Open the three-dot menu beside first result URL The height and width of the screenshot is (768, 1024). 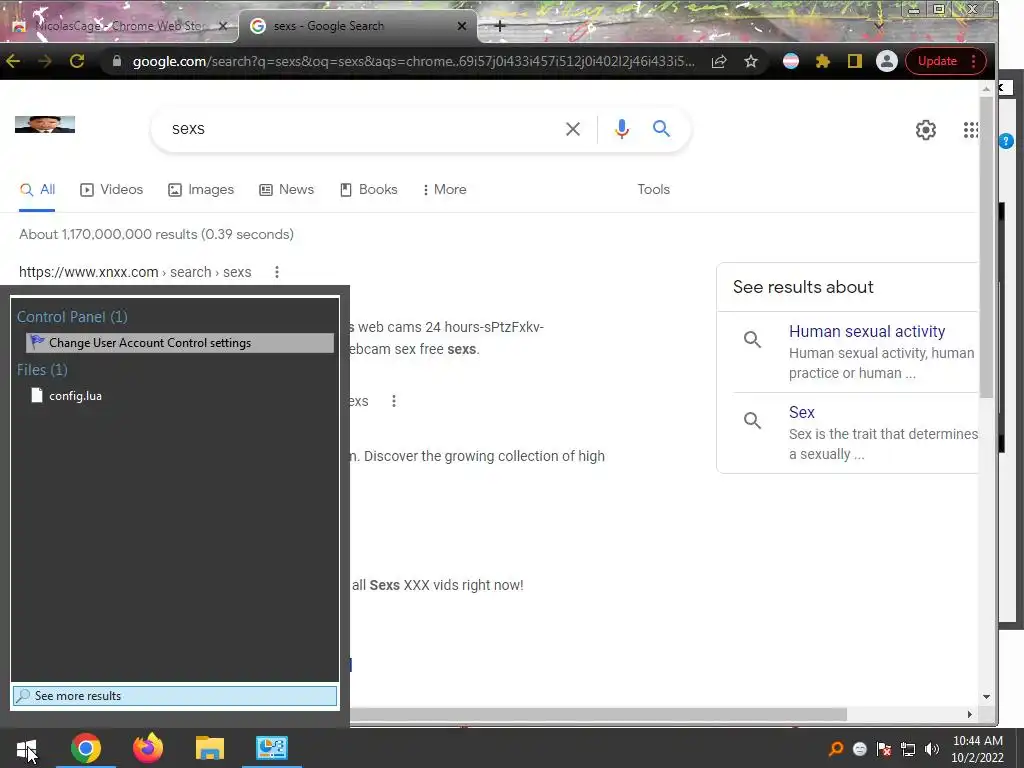coord(277,272)
